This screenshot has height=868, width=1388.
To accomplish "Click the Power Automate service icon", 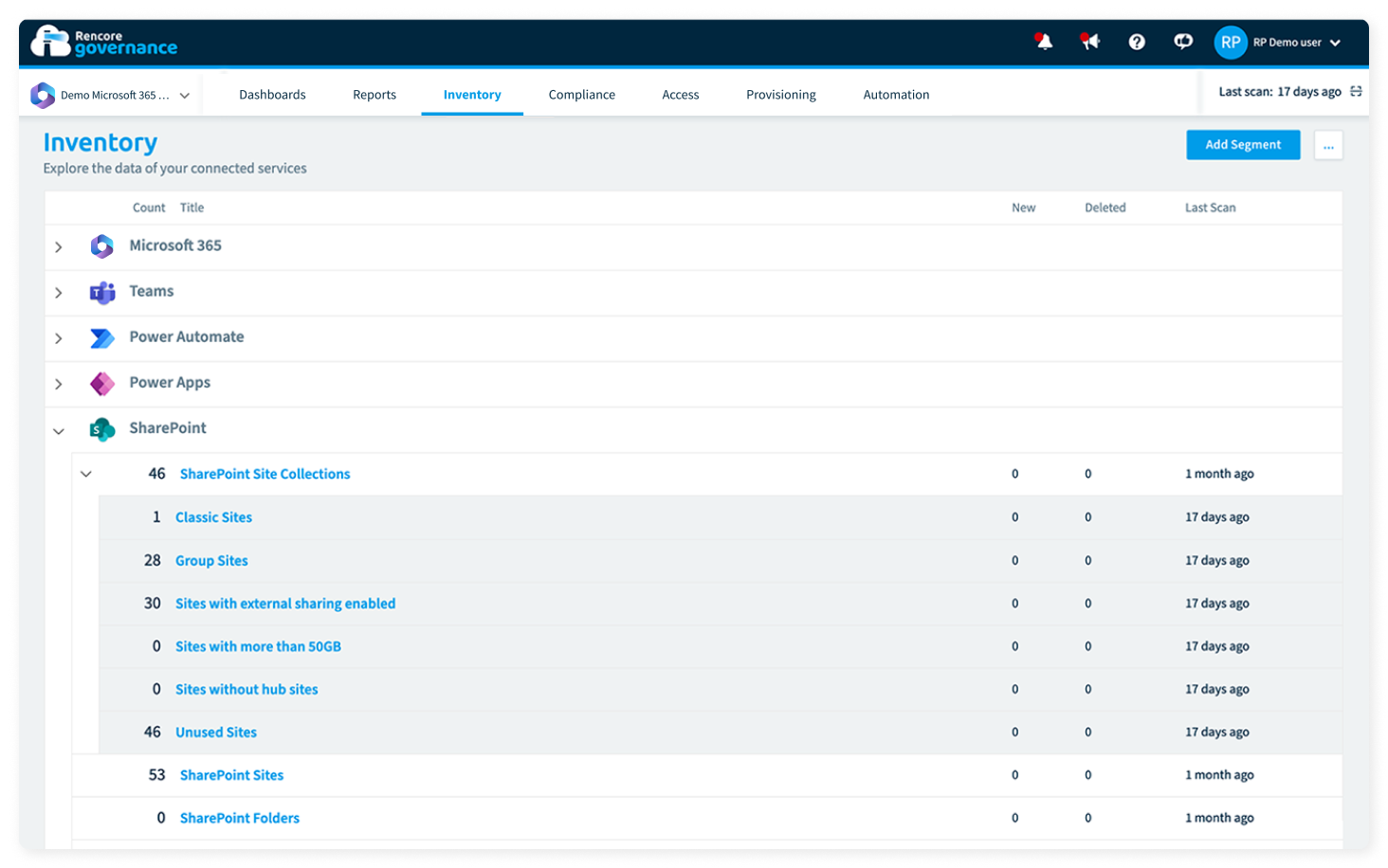I will [x=102, y=337].
